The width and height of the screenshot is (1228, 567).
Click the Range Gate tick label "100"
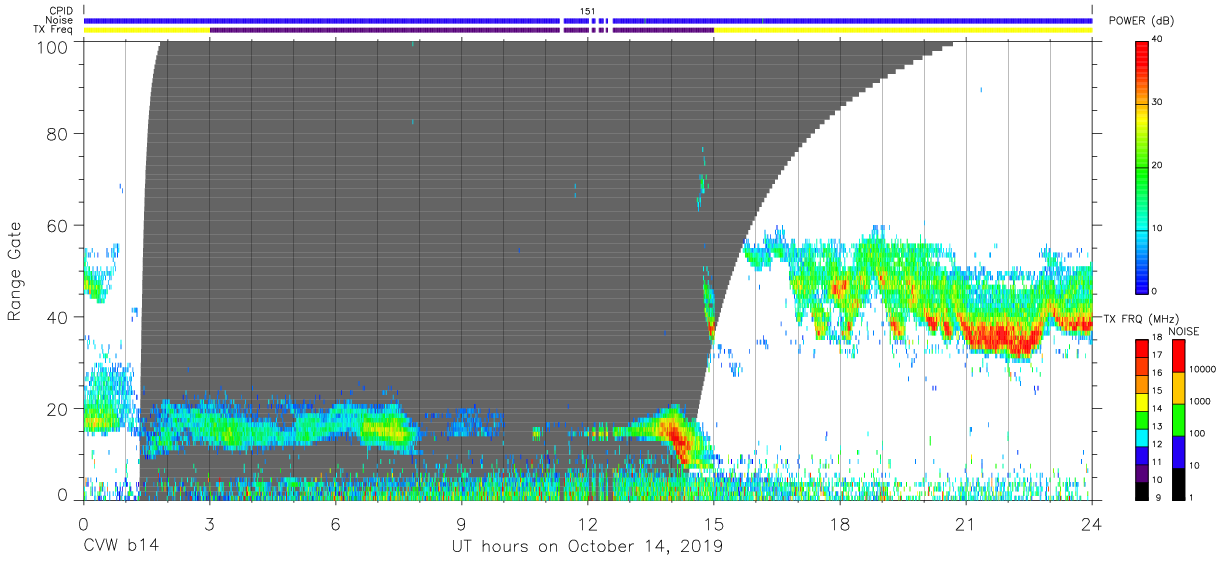click(54, 46)
